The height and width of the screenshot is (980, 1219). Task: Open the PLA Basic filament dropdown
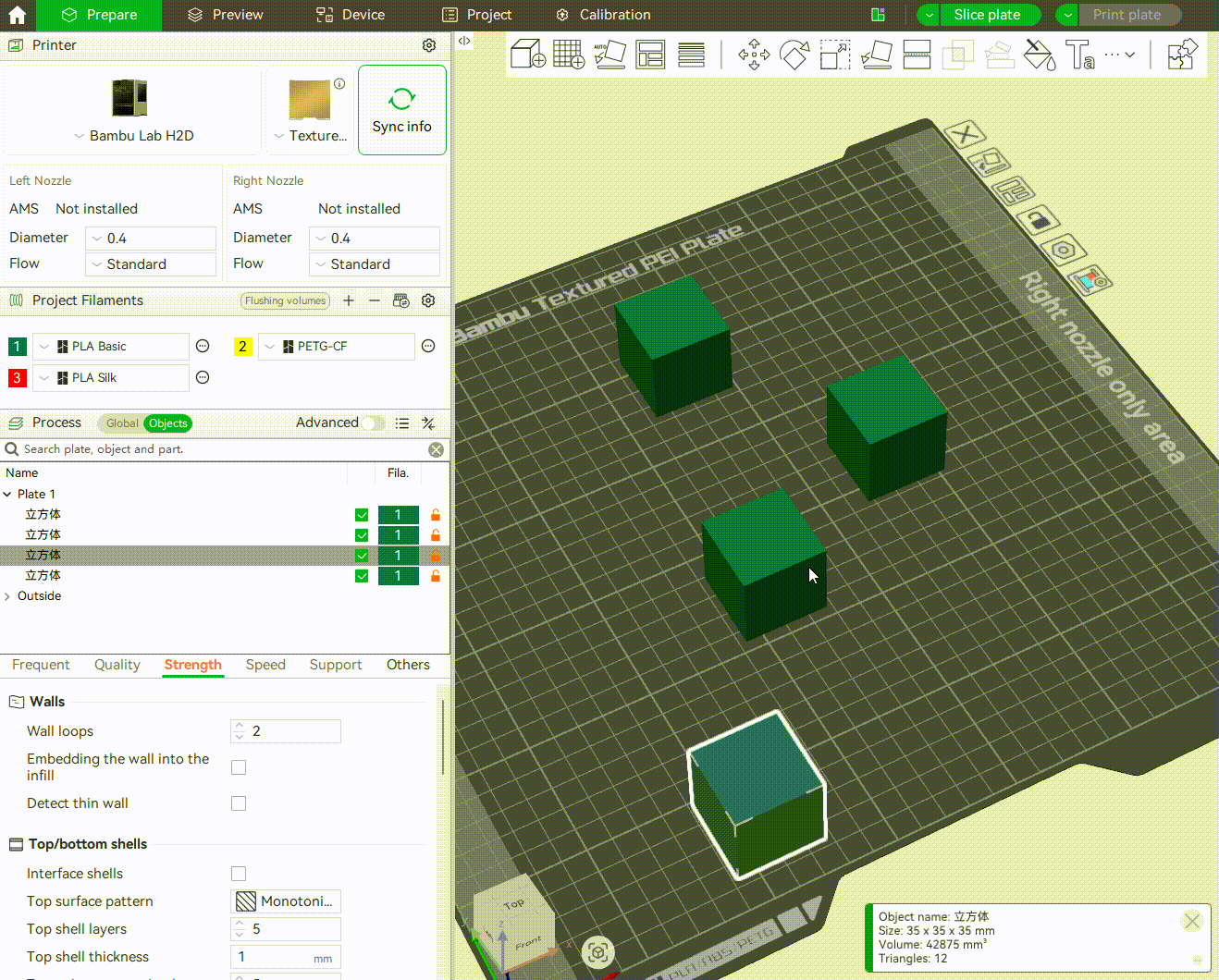tap(111, 347)
